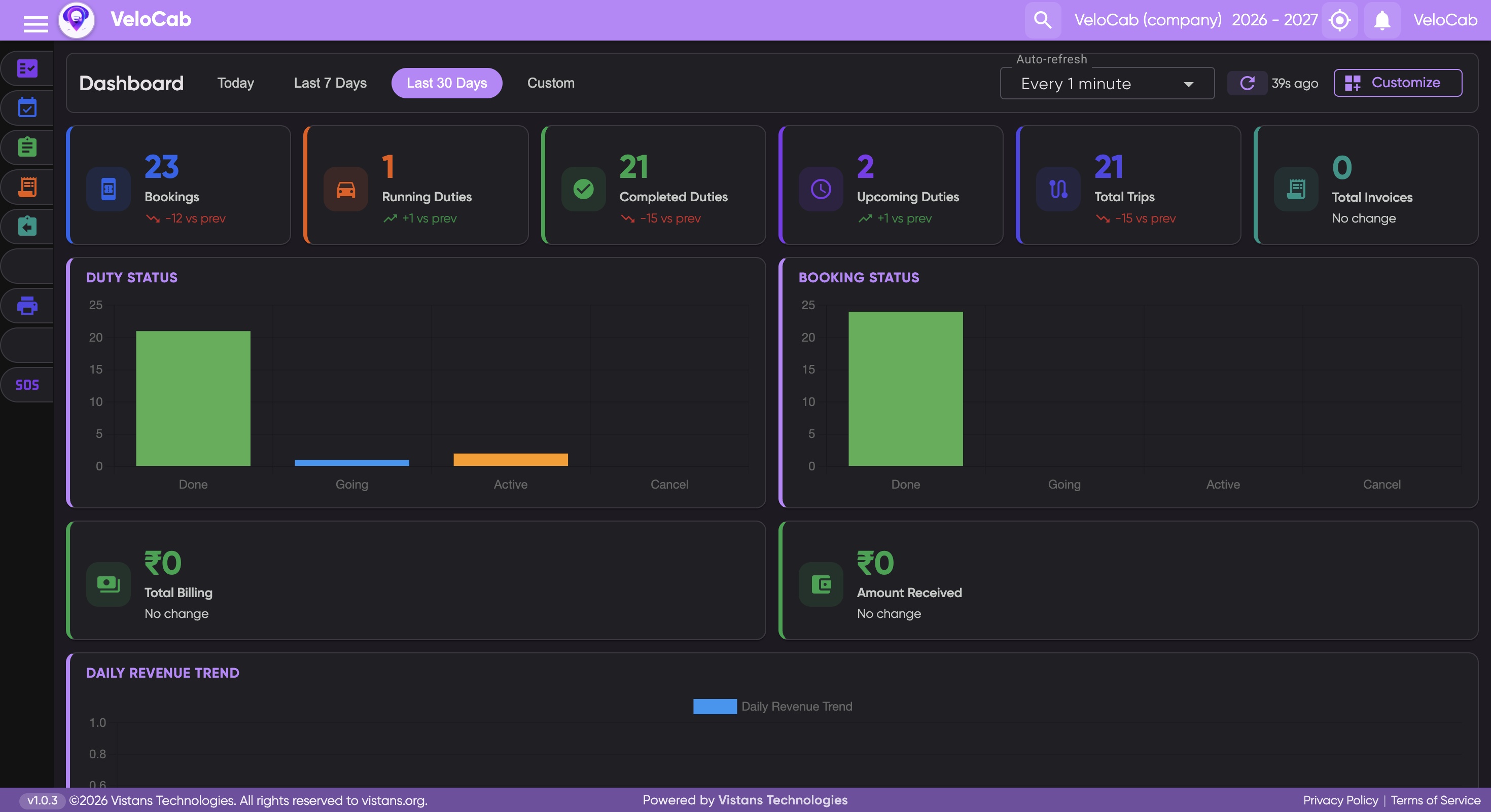Click the '-15 vs prev' Total Trips trend

pos(1135,218)
